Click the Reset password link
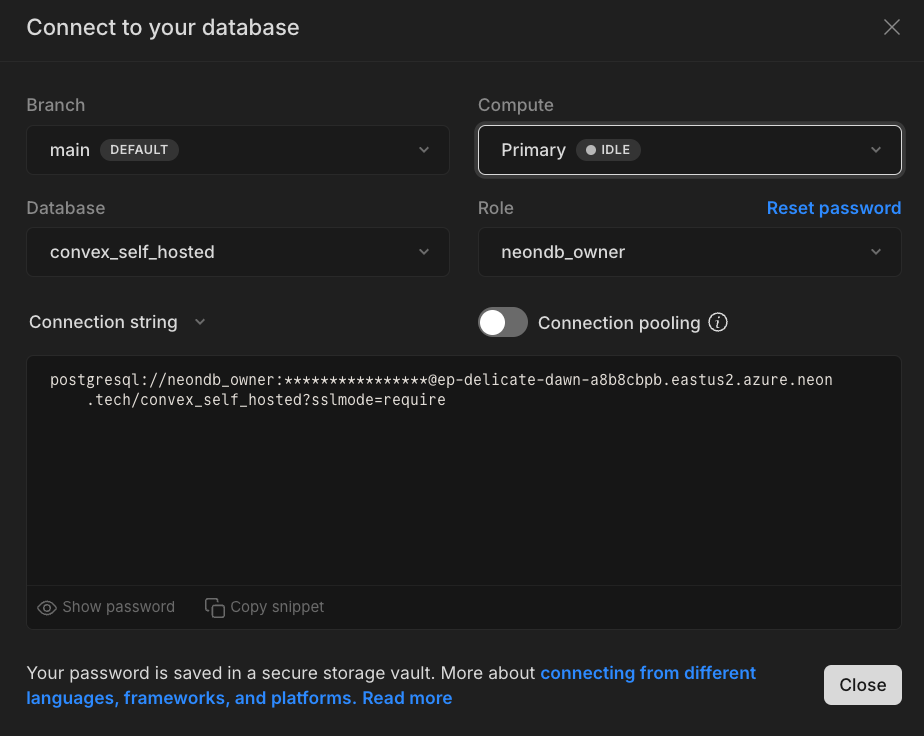This screenshot has height=736, width=924. pyautogui.click(x=833, y=208)
